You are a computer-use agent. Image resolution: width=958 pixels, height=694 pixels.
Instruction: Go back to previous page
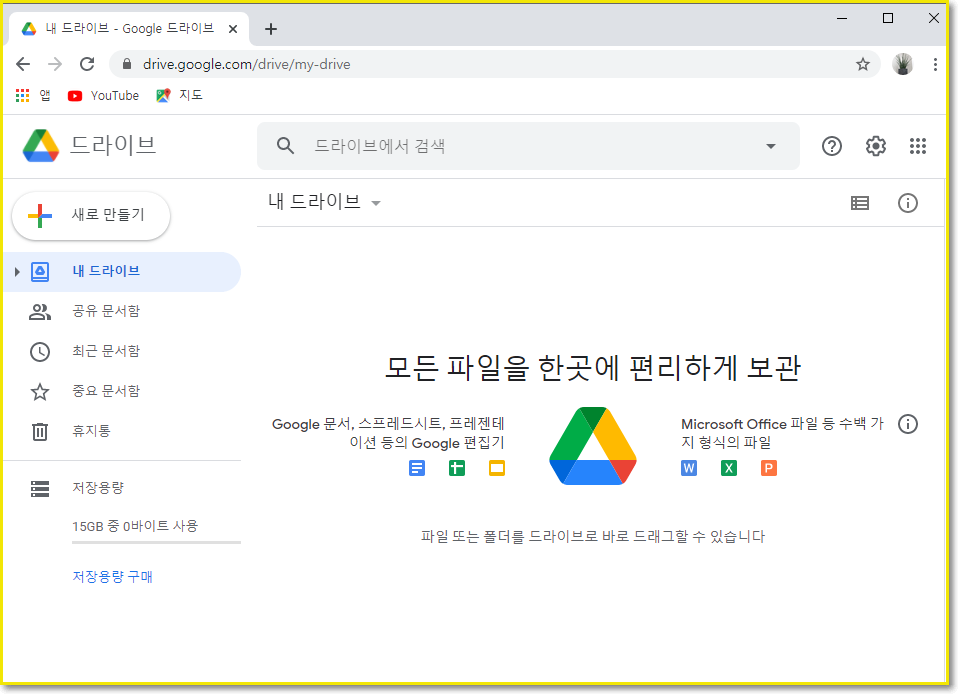coord(23,64)
